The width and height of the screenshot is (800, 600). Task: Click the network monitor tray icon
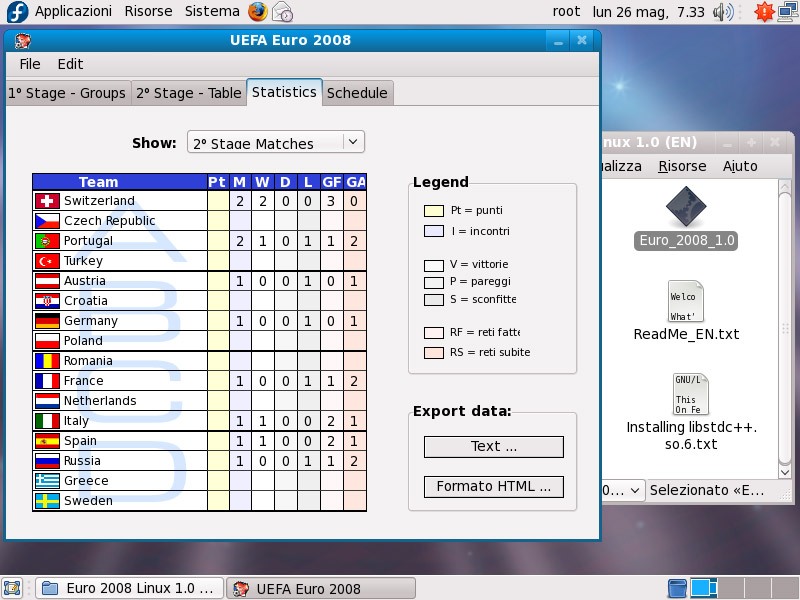point(788,12)
